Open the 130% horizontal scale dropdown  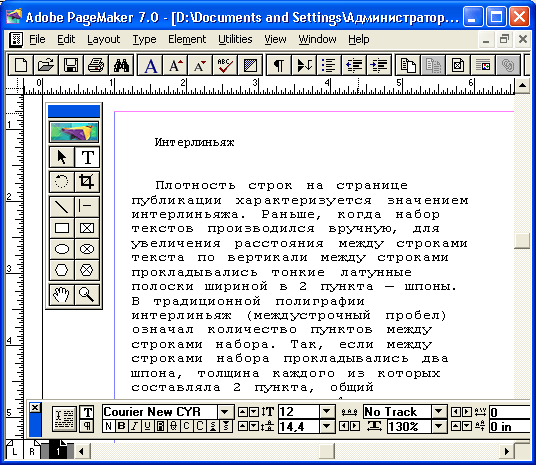(x=439, y=426)
